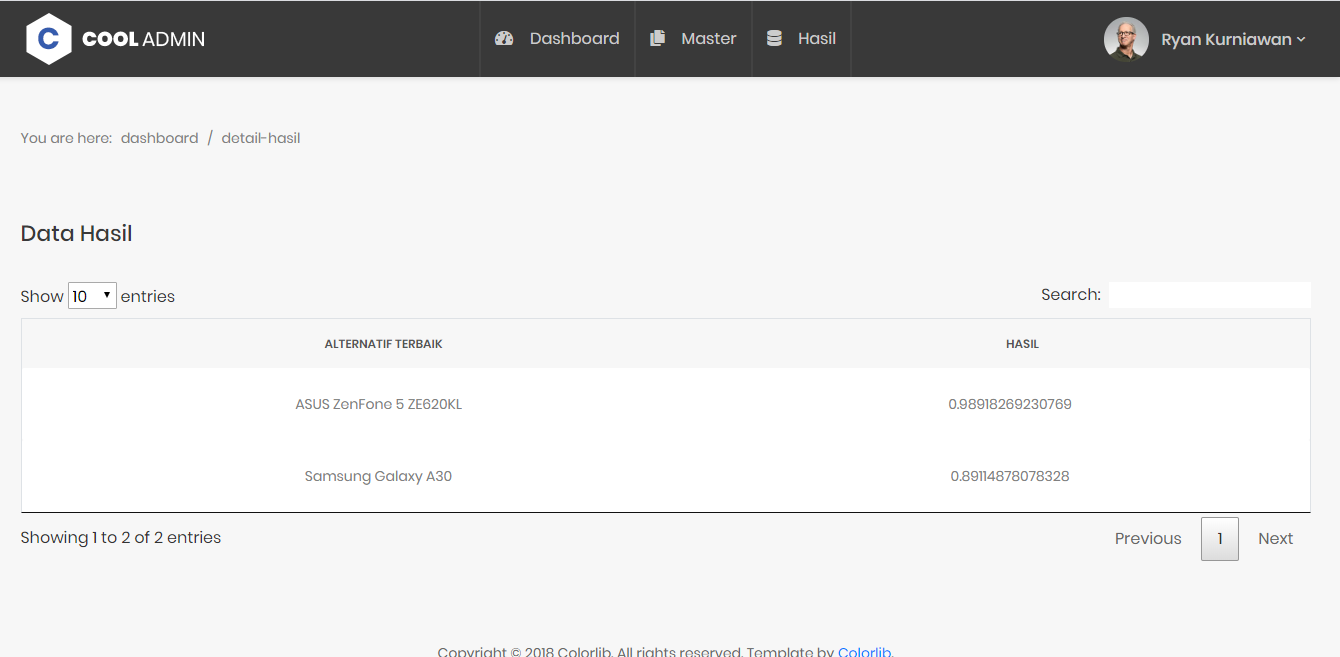Open the Colorlib footer link

tap(864, 651)
